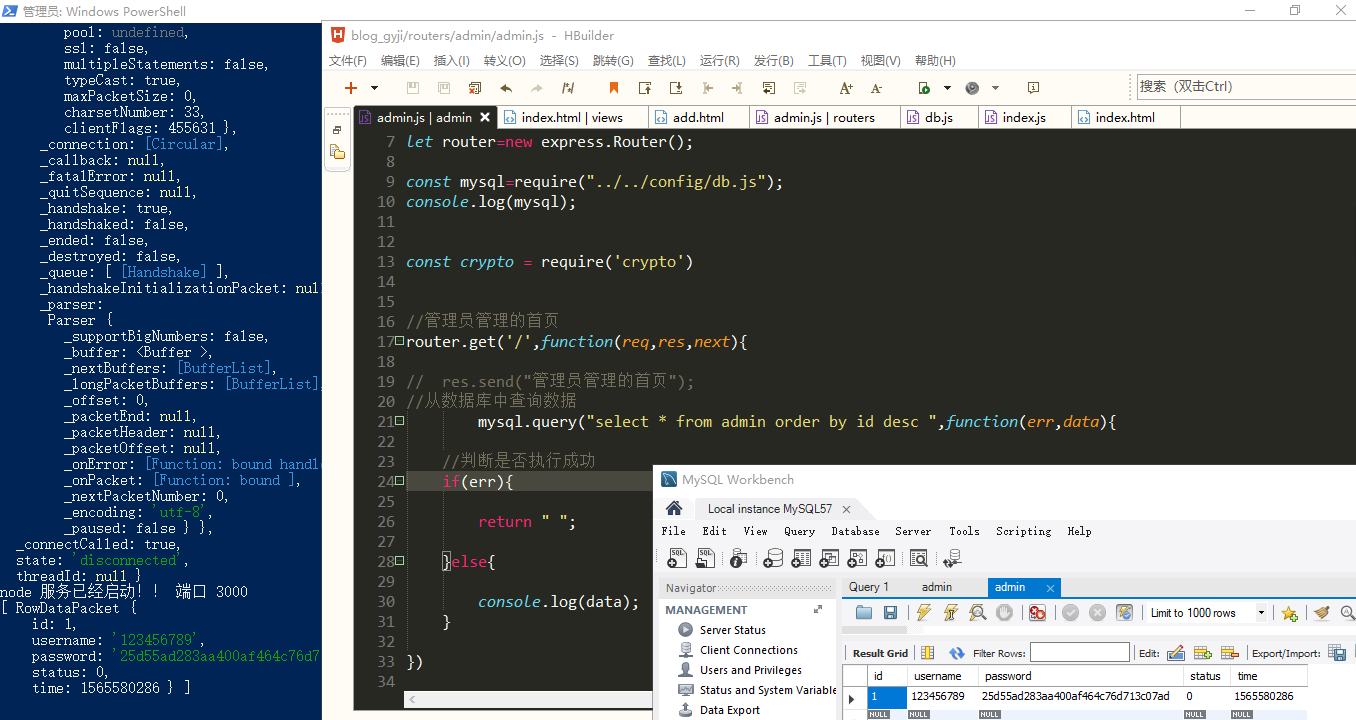Image resolution: width=1356 pixels, height=720 pixels.
Task: Click the close-file icon with red X in HBuilder
Action: (x=475, y=88)
